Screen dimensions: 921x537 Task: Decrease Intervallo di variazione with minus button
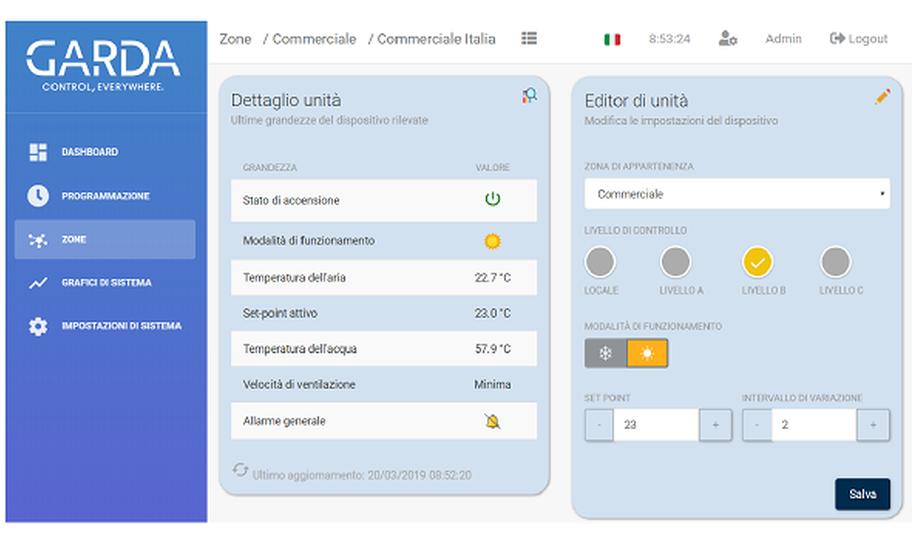click(757, 425)
